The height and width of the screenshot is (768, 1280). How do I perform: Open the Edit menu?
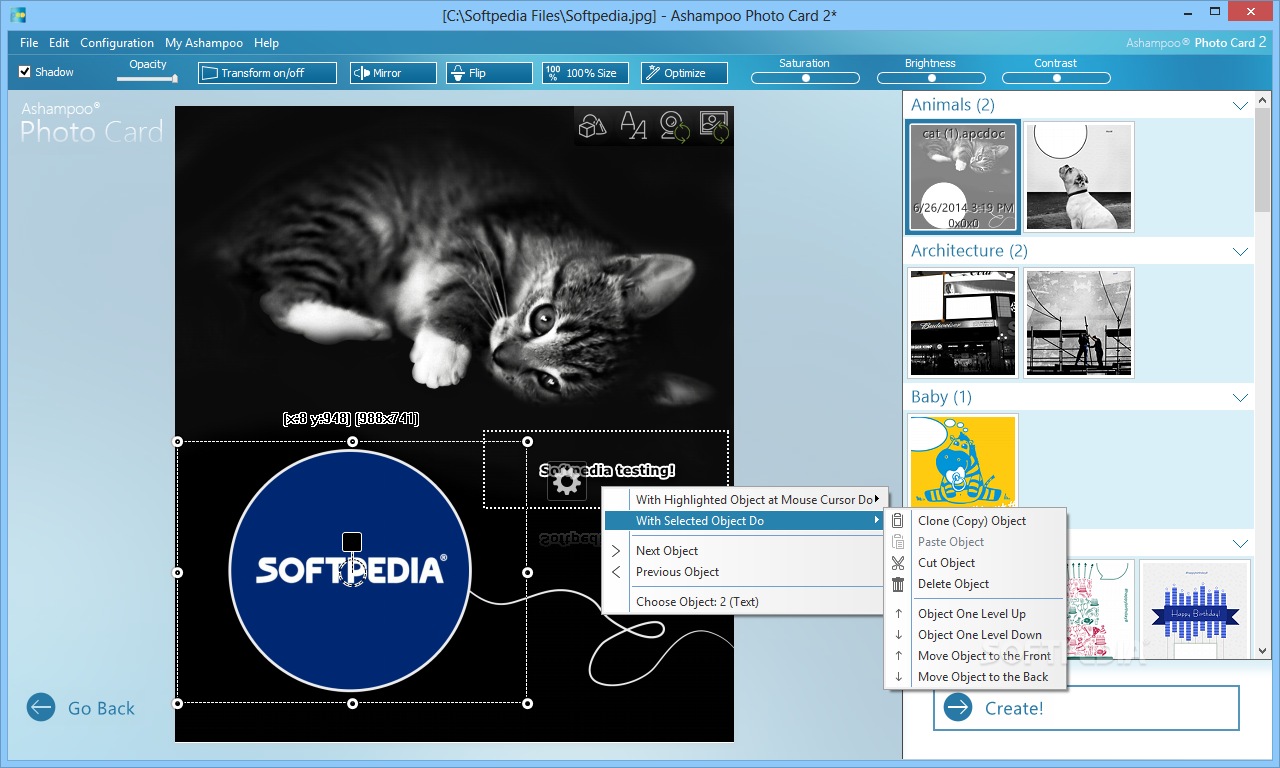[x=59, y=43]
